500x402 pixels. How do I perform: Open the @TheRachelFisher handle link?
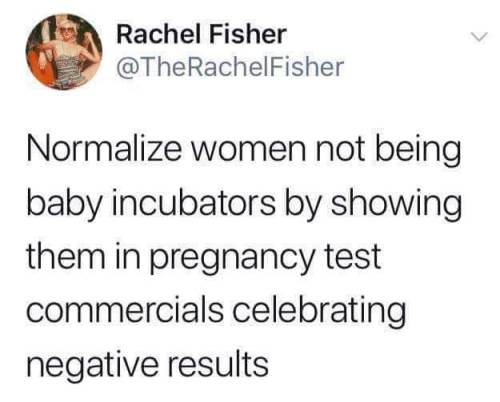click(x=230, y=67)
